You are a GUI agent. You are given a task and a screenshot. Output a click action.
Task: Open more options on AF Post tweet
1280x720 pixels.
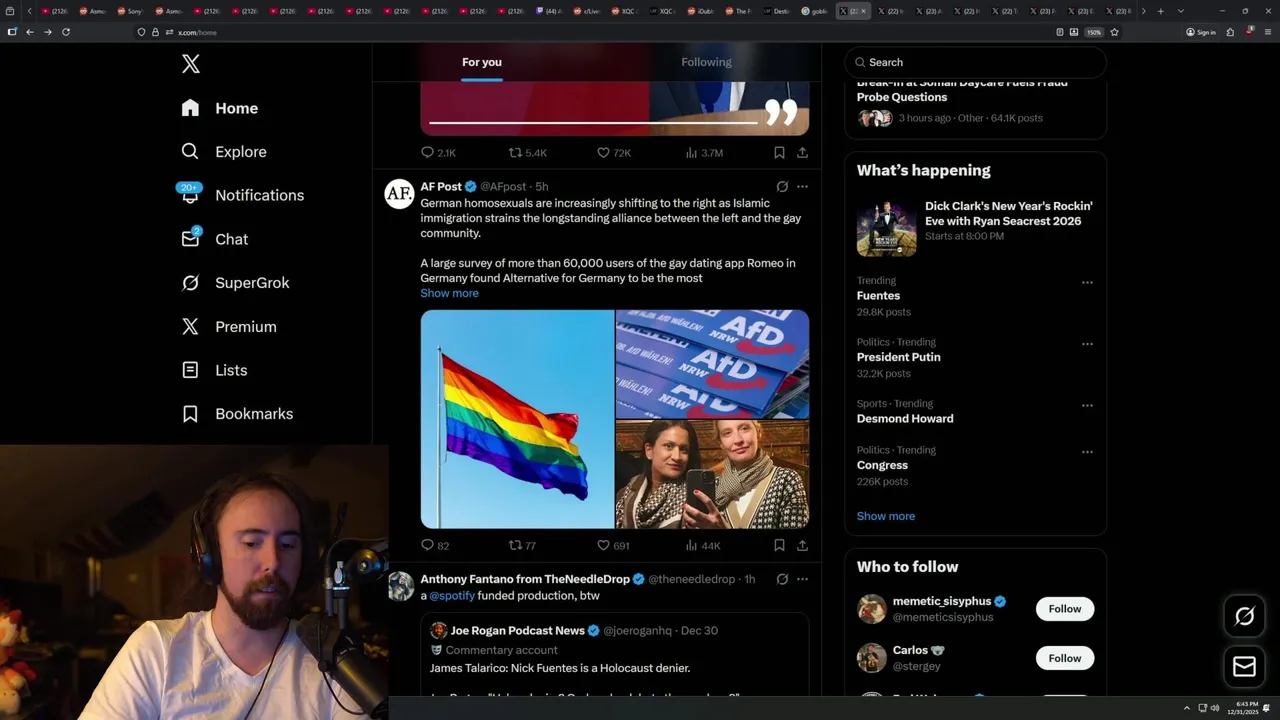(802, 186)
